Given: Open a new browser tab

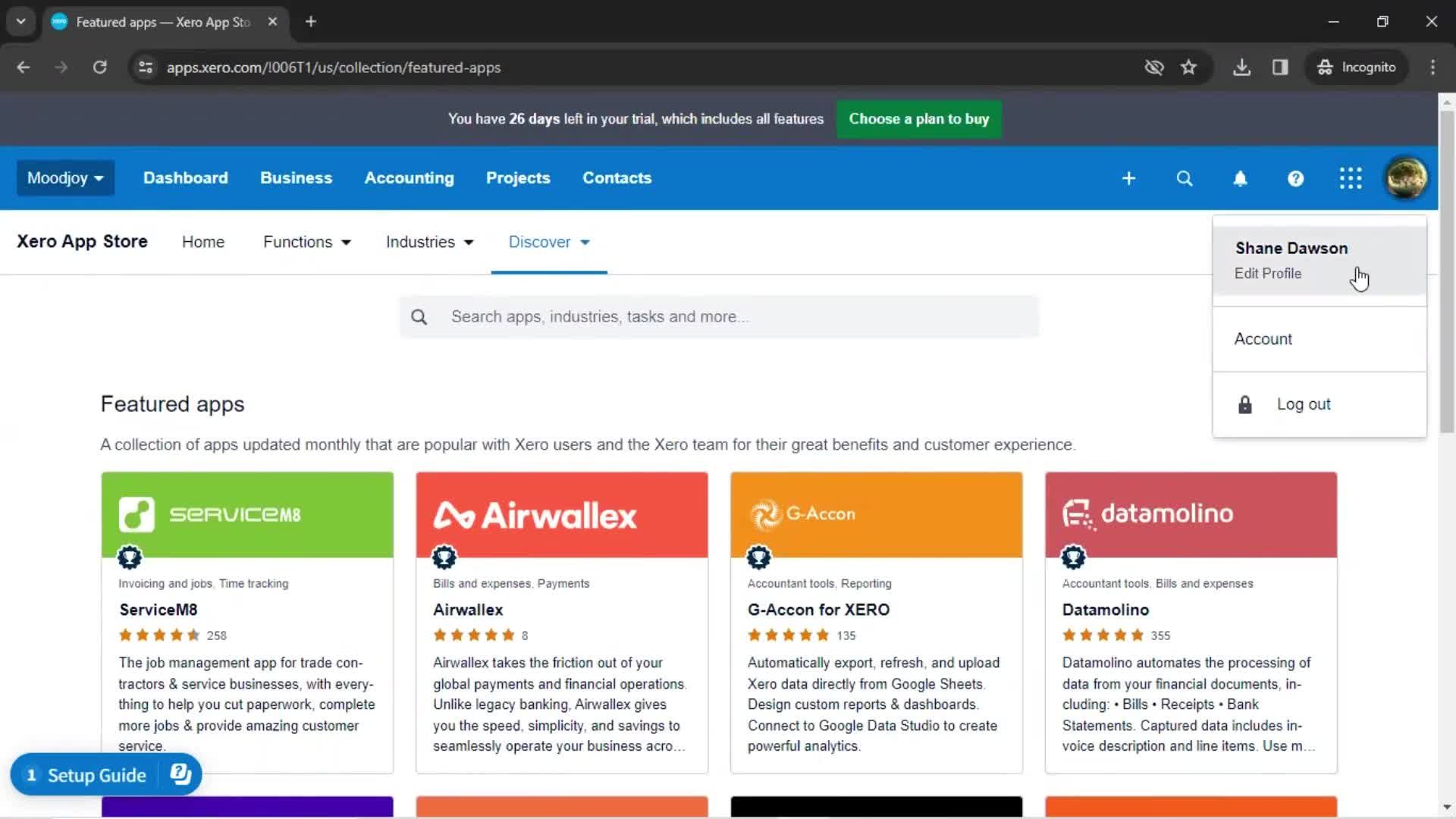Looking at the screenshot, I should point(310,21).
